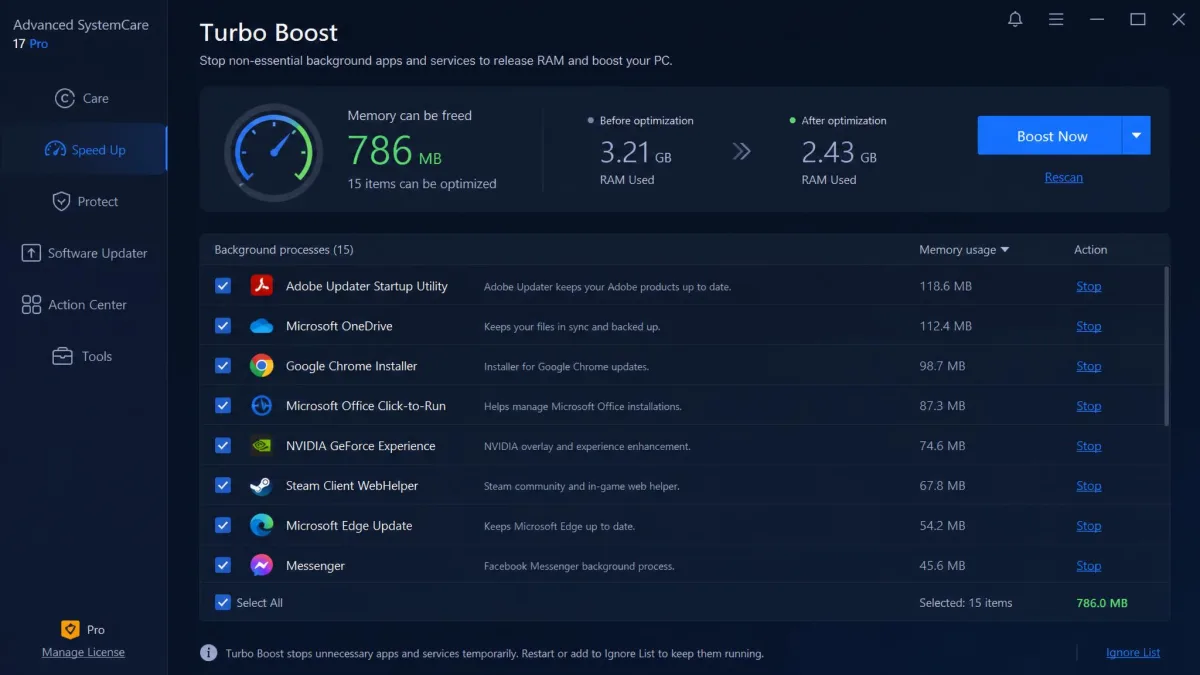Expand the Boost Now dropdown arrow
Viewport: 1200px width, 675px height.
click(1137, 136)
